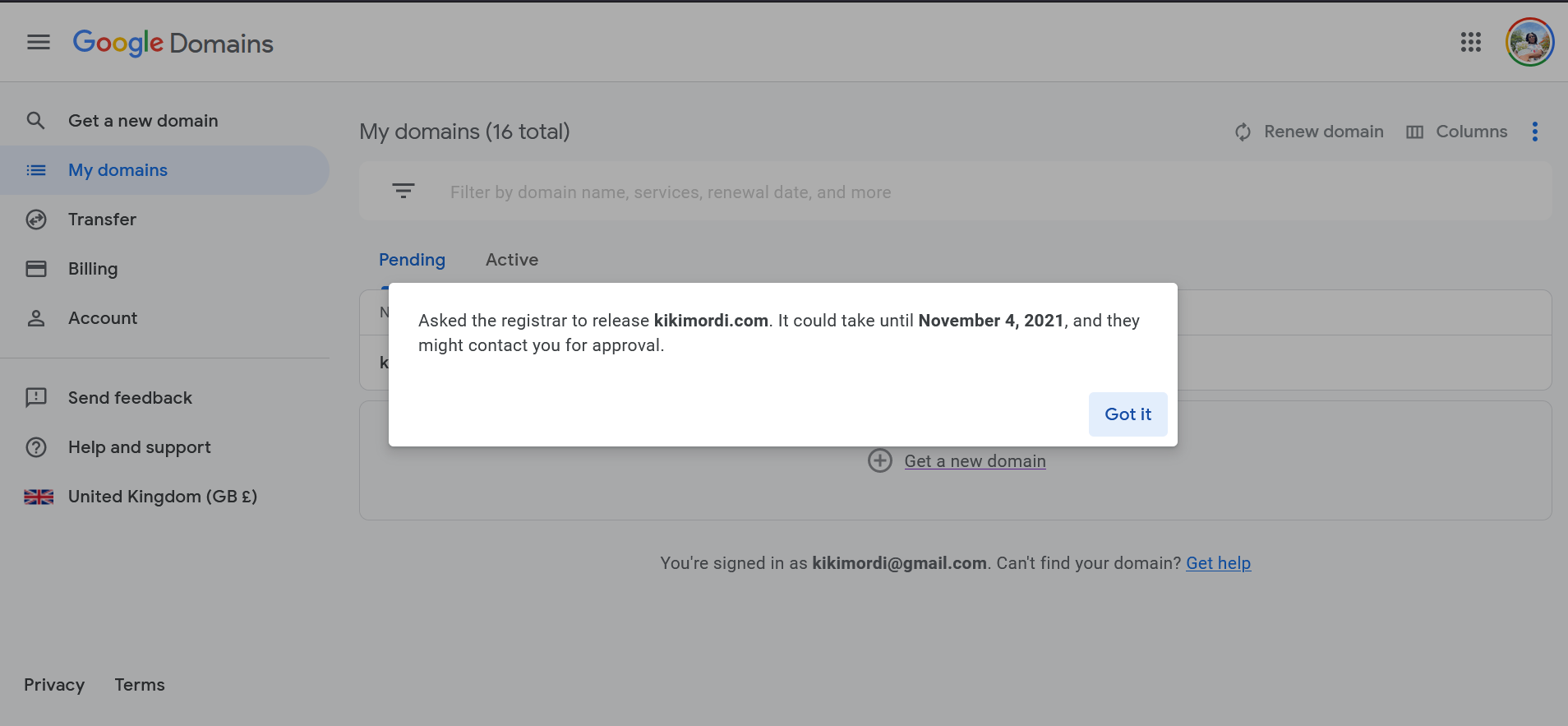This screenshot has height=726, width=1568.
Task: Change region United Kingdom (GB £)
Action: [163, 497]
